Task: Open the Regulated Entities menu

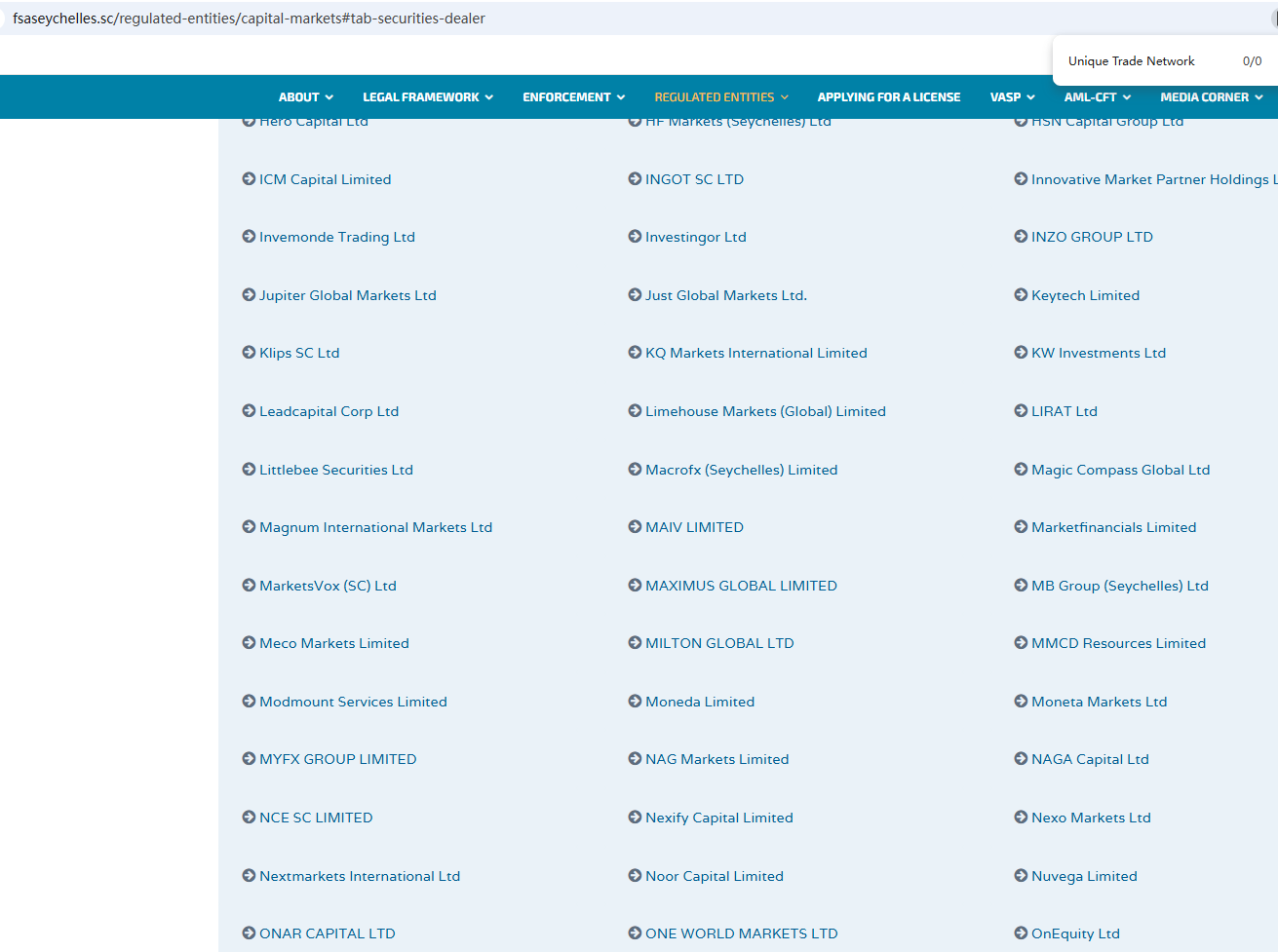Action: (x=720, y=97)
